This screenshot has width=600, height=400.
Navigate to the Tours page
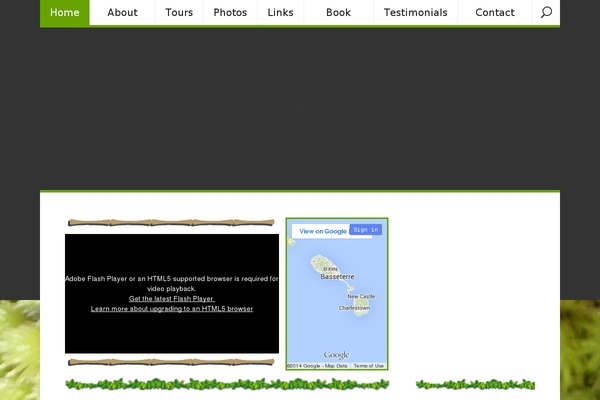(x=179, y=13)
